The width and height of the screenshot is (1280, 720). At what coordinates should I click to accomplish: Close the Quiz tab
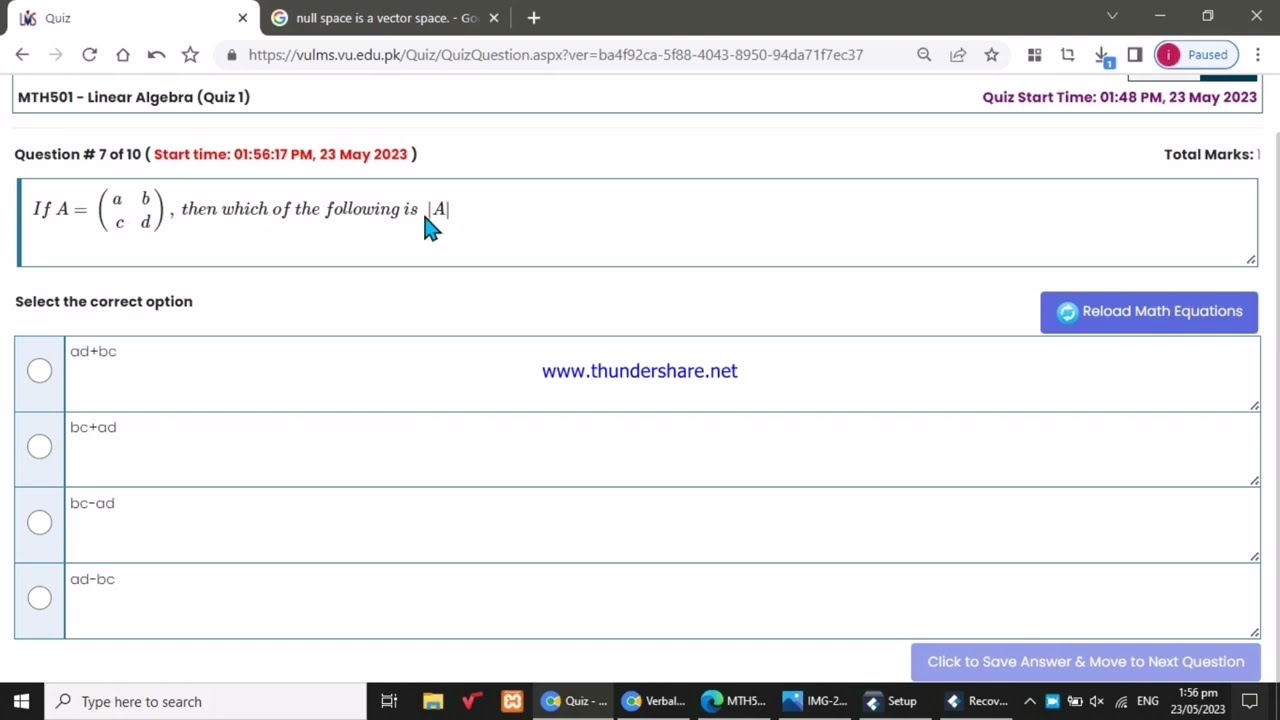click(x=242, y=18)
